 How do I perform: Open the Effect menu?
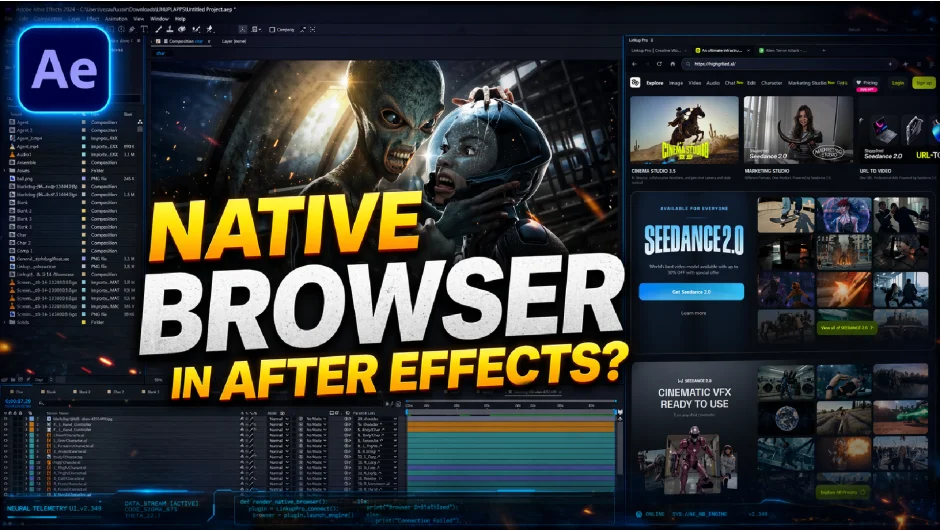[93, 19]
